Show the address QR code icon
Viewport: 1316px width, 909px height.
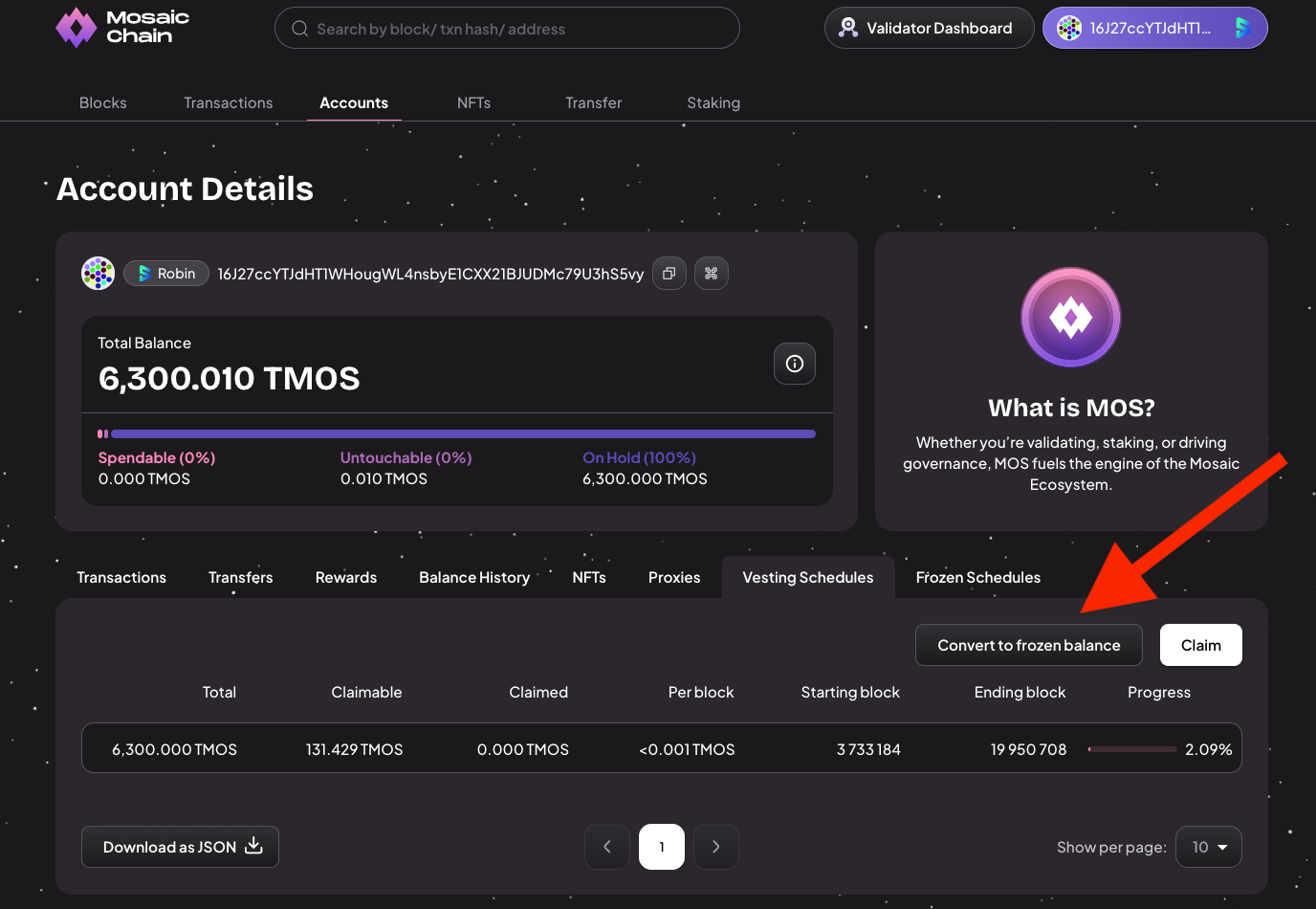[711, 274]
